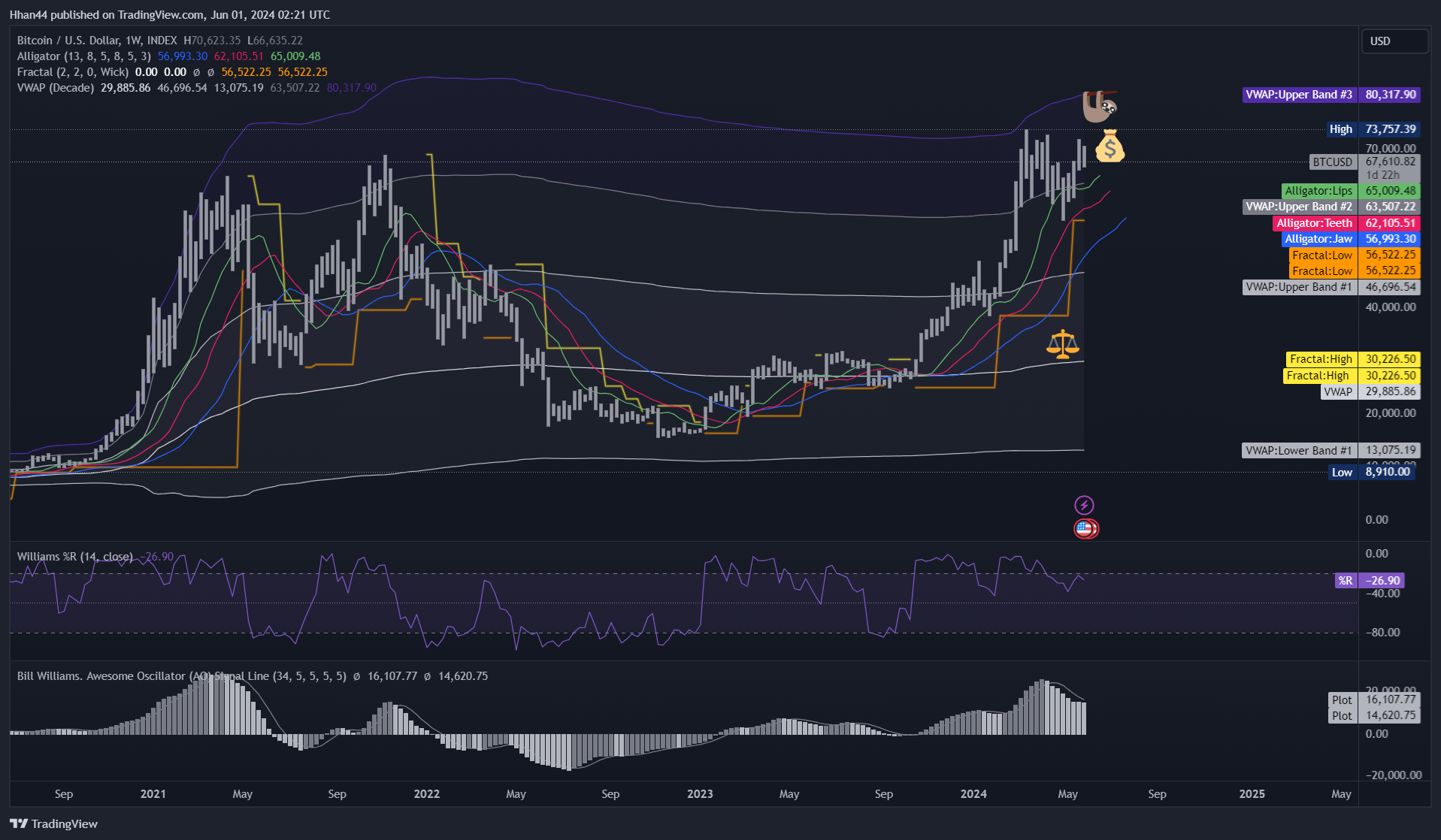Click the Alligator:Teeth price label
Image resolution: width=1441 pixels, height=840 pixels.
(1346, 223)
